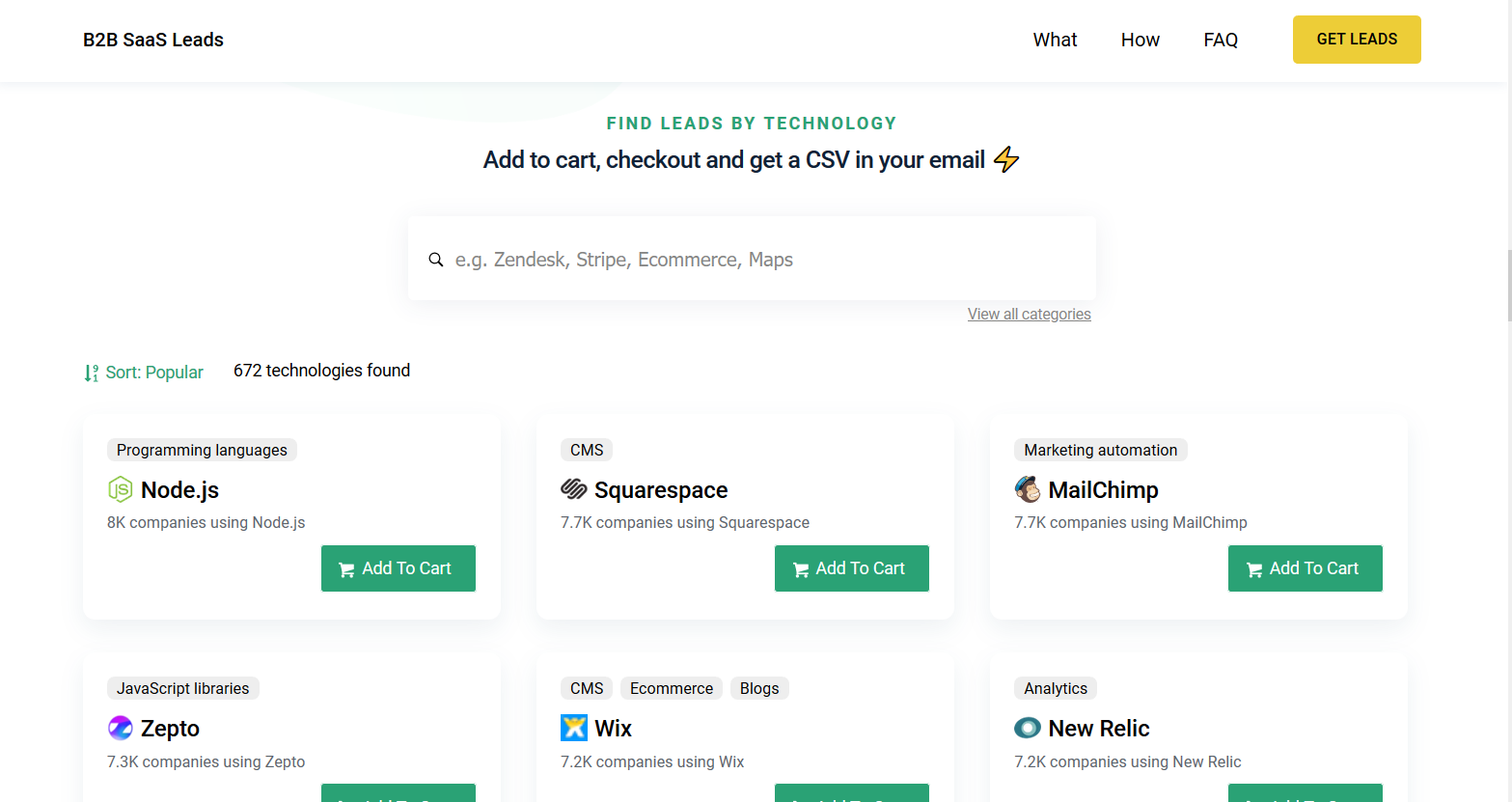Add Node.js to cart
This screenshot has height=802, width=1512.
click(399, 568)
